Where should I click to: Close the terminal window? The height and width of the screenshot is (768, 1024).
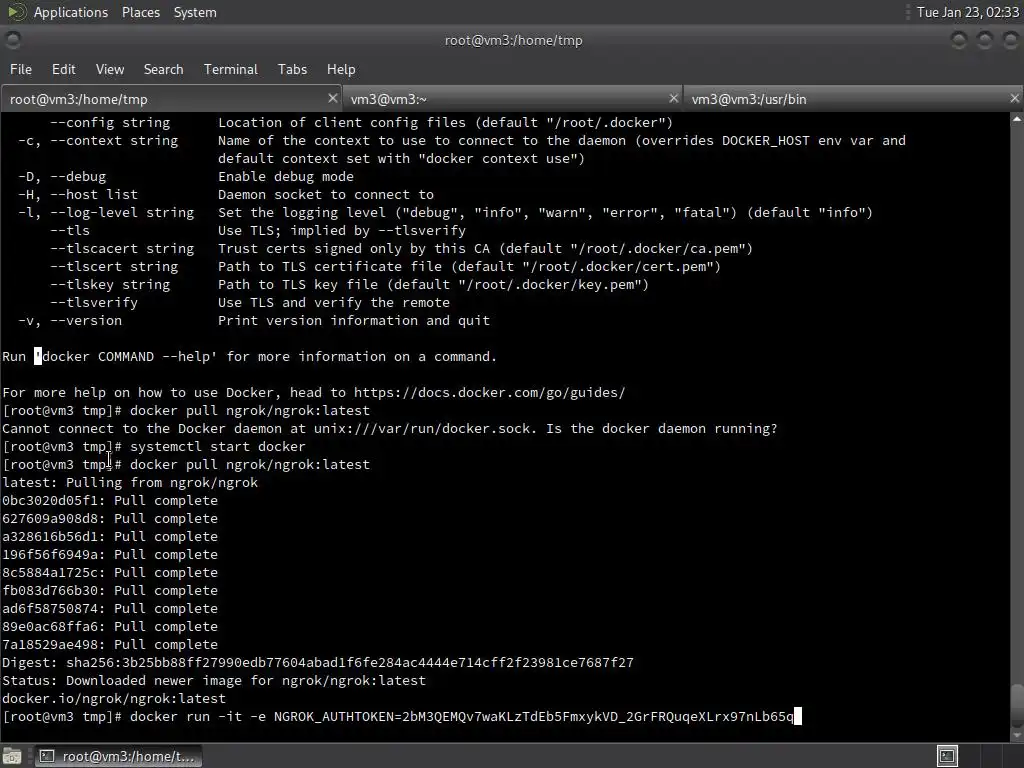click(x=1010, y=40)
